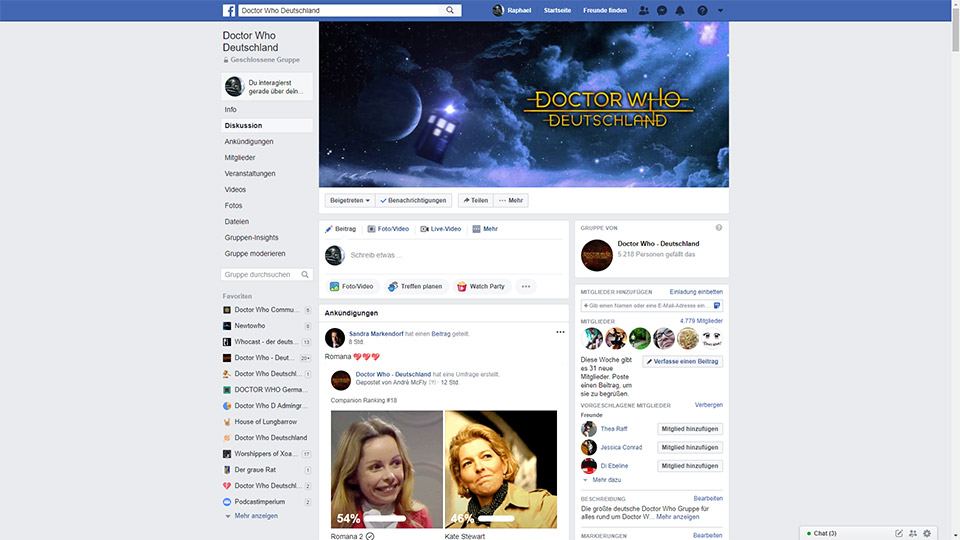Click Verbergen link for suggested members
The image size is (960, 540).
coord(709,405)
